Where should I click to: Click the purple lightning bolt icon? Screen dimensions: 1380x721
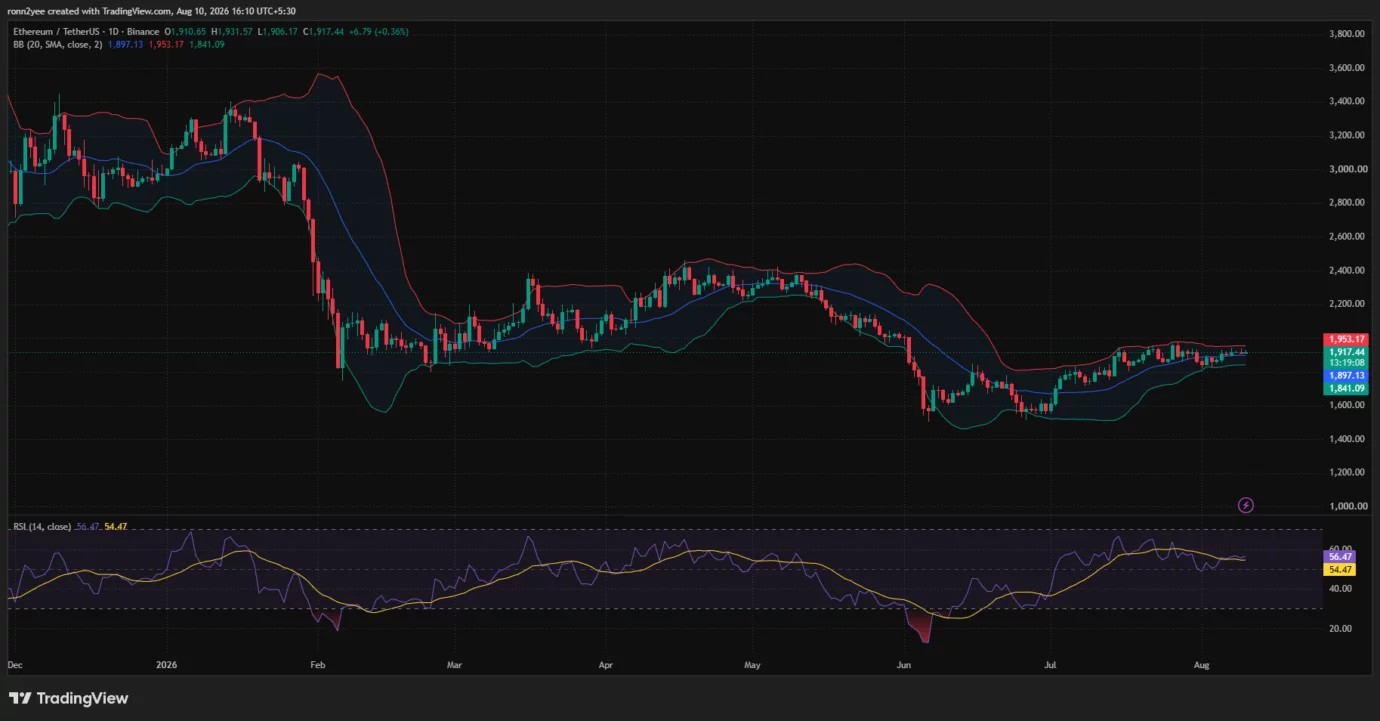(x=1246, y=505)
